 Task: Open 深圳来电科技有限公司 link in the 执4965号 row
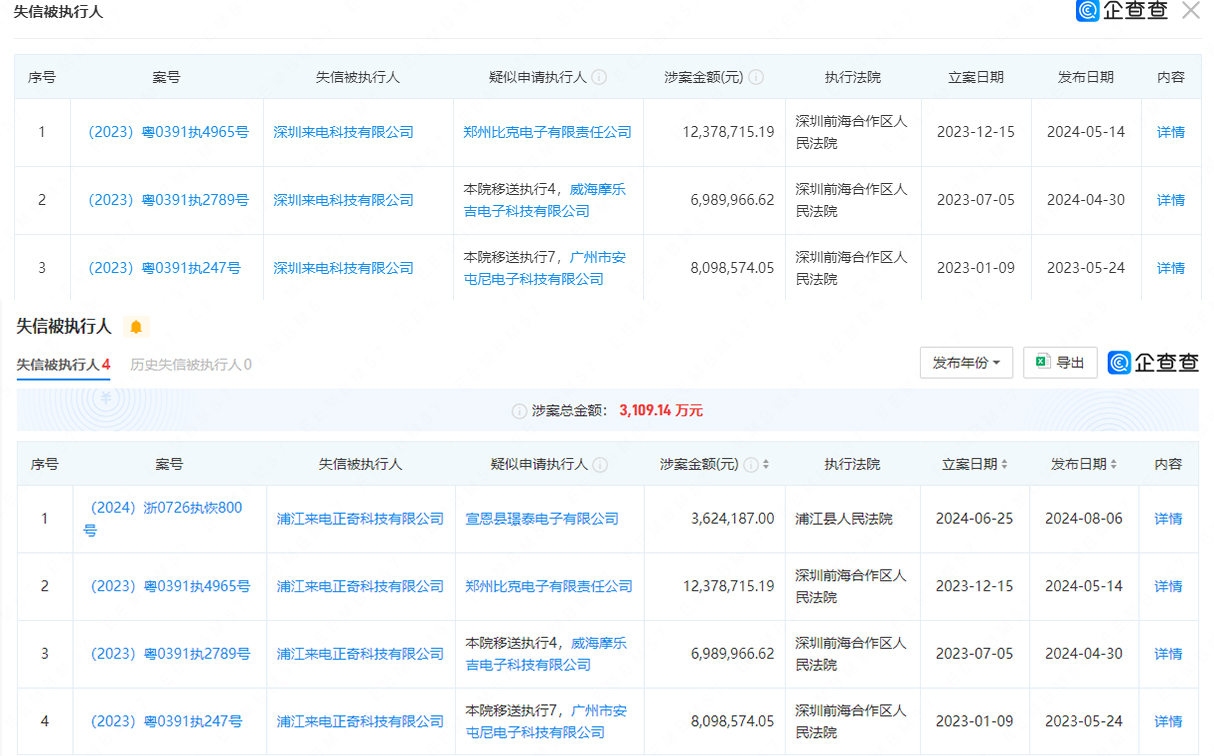(x=343, y=132)
